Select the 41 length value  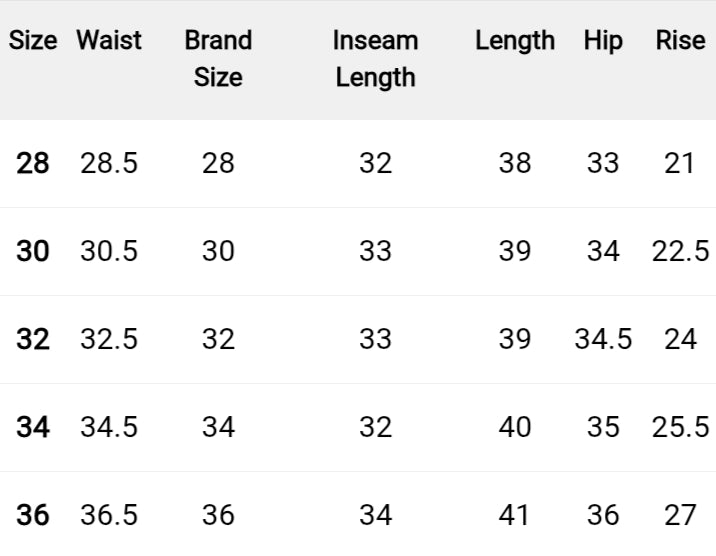coord(514,516)
